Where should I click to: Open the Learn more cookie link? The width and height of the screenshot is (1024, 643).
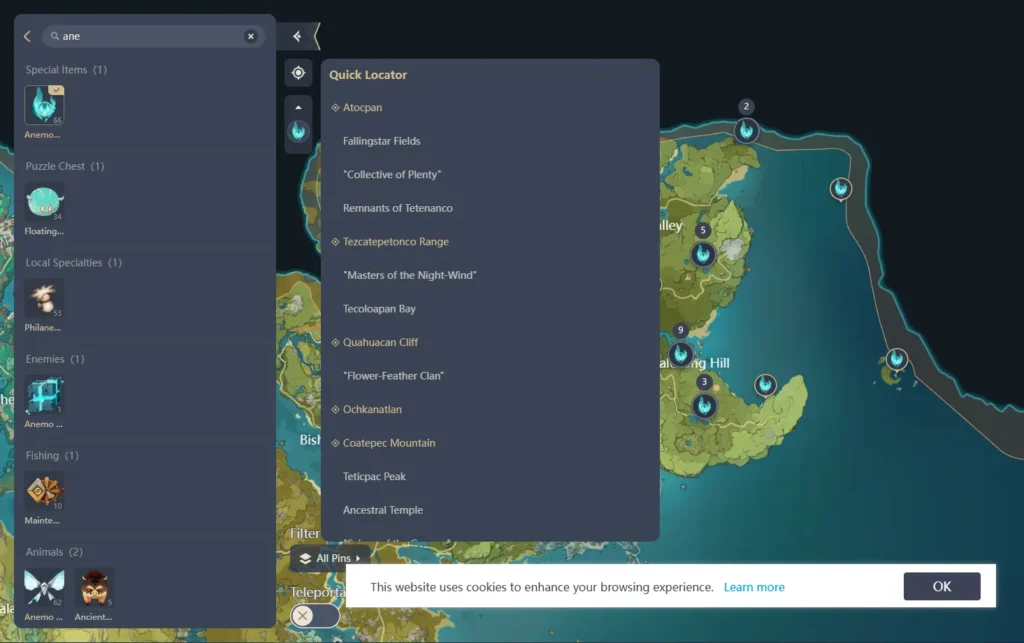(x=754, y=587)
